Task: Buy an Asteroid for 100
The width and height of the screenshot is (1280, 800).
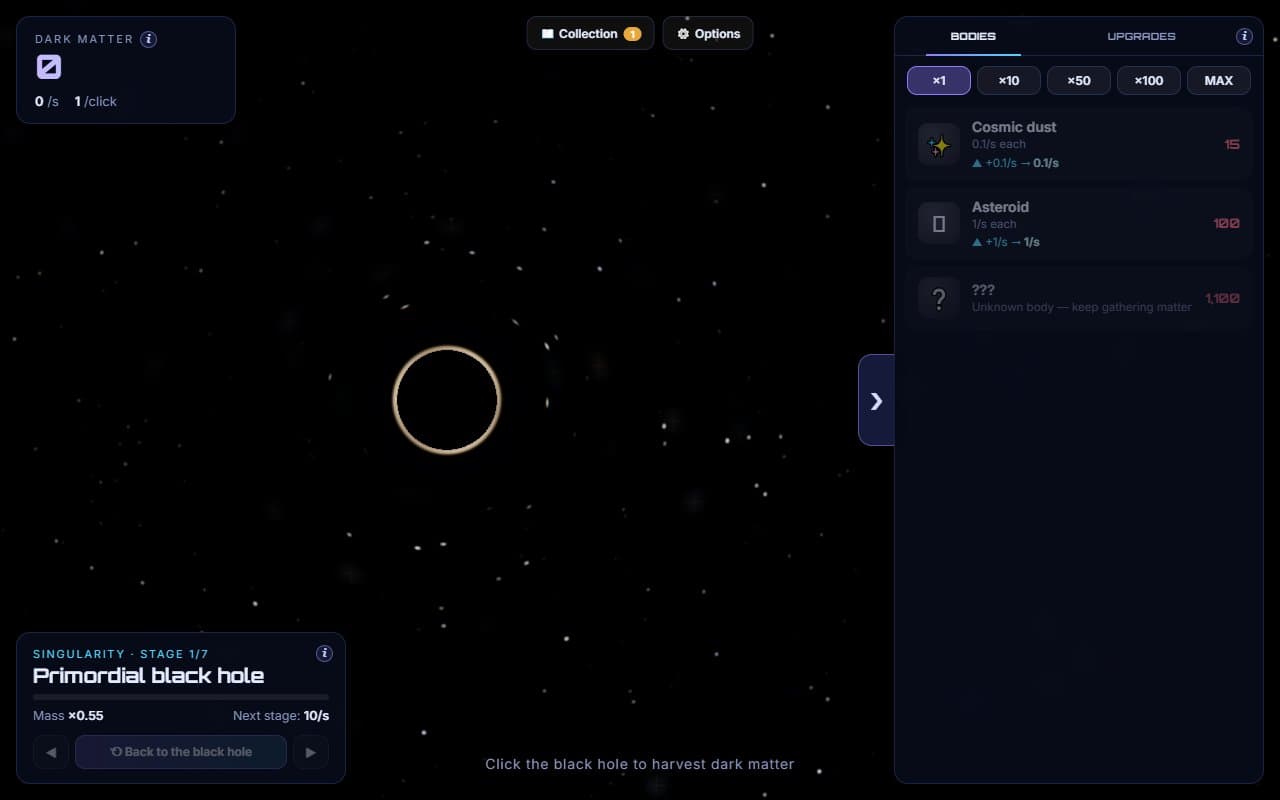Action: (x=1079, y=224)
